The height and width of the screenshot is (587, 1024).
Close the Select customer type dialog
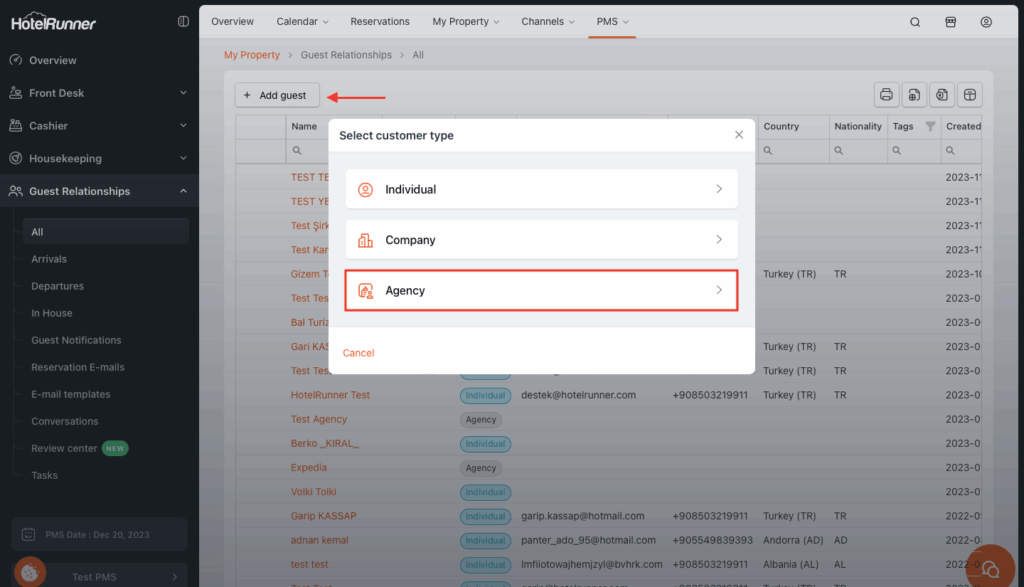(739, 135)
